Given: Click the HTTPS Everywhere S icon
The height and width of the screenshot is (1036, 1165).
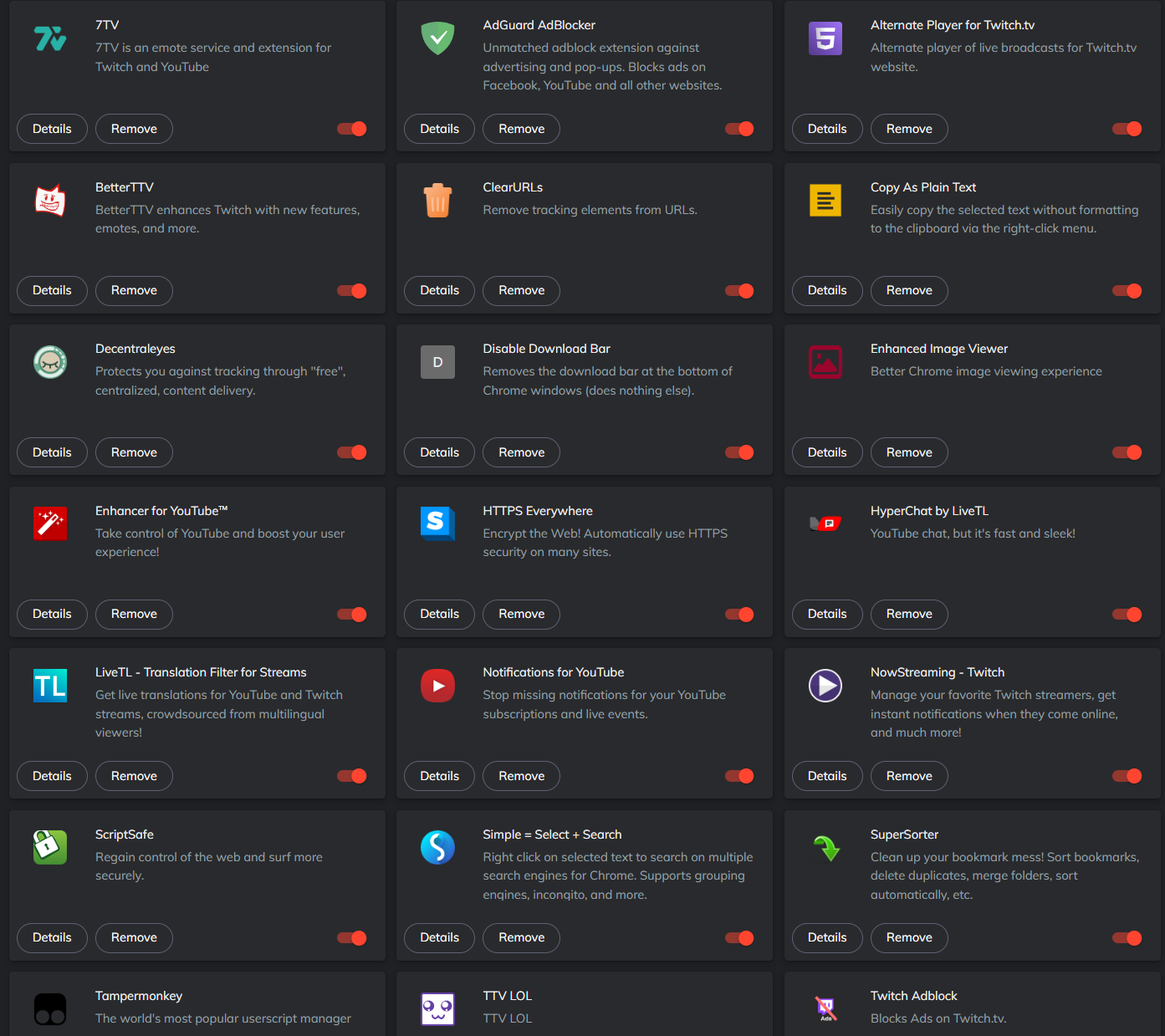Looking at the screenshot, I should (437, 524).
